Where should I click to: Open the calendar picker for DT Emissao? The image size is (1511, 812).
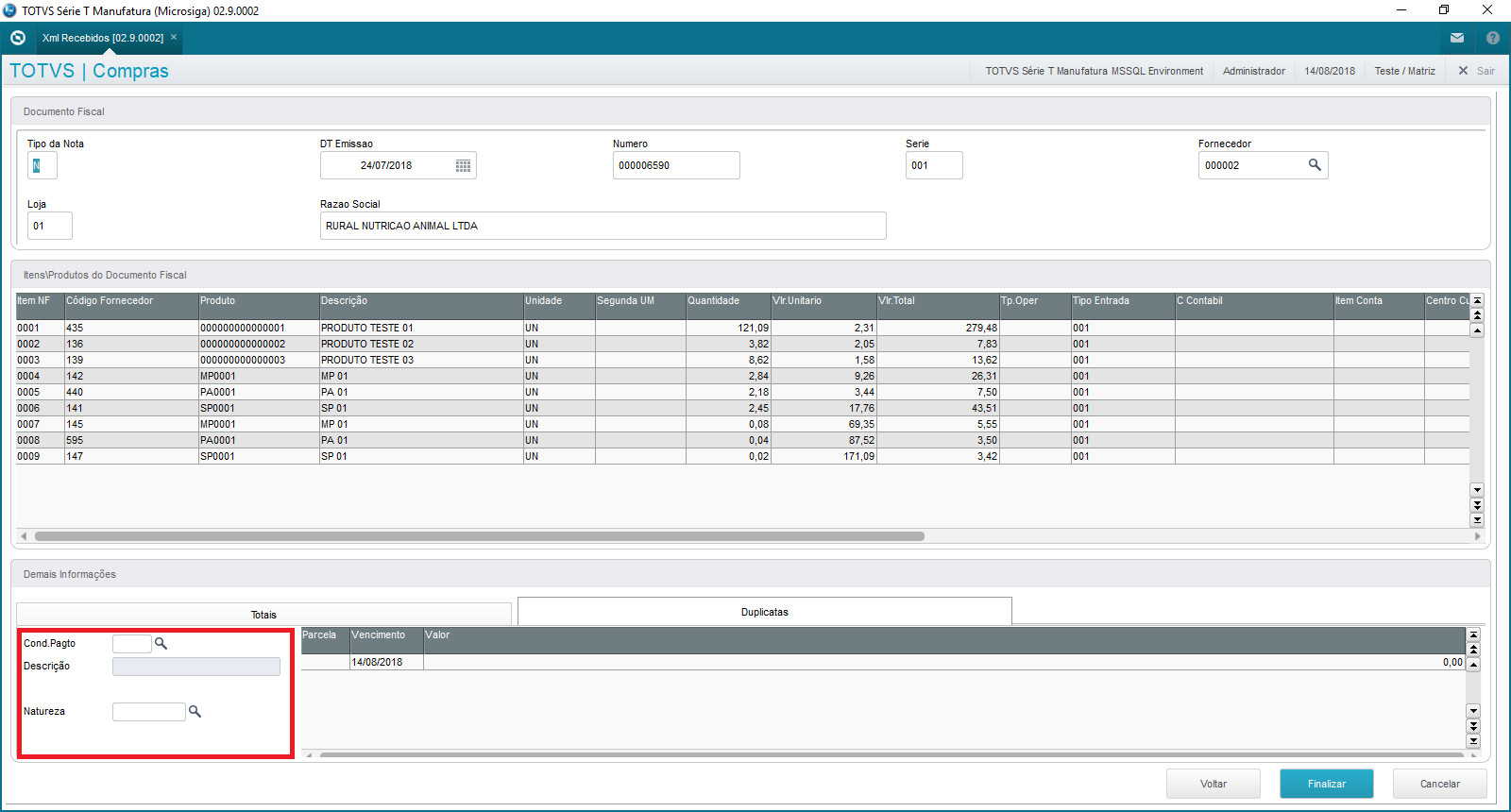click(463, 166)
